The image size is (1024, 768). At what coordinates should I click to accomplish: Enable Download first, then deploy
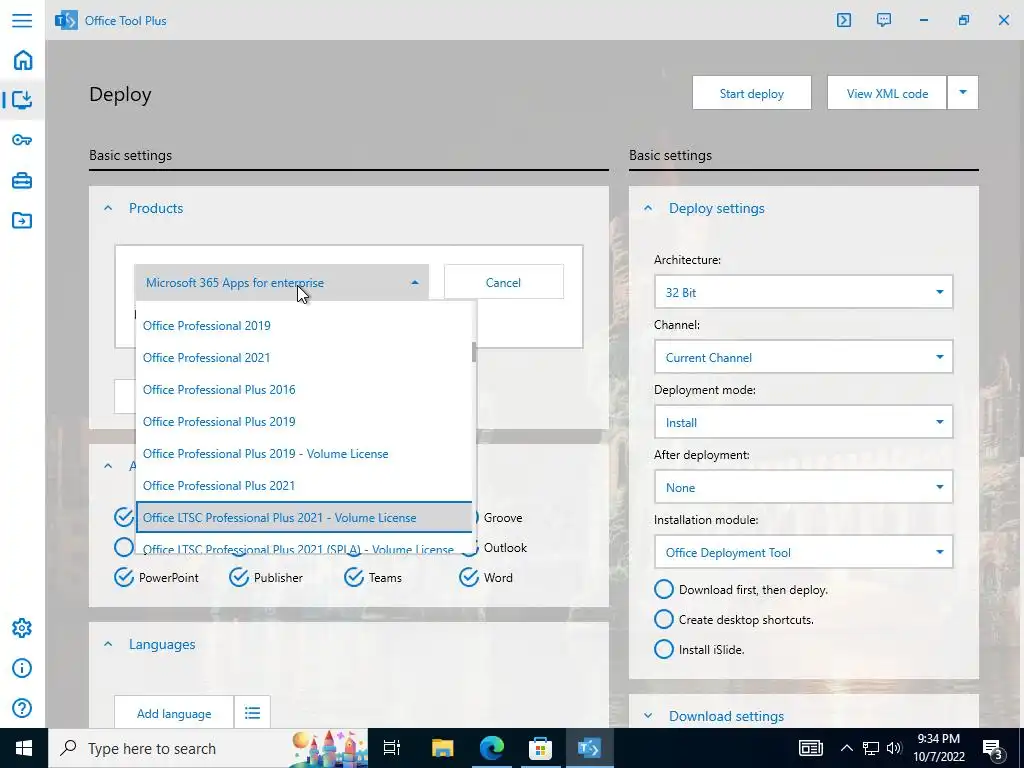664,589
